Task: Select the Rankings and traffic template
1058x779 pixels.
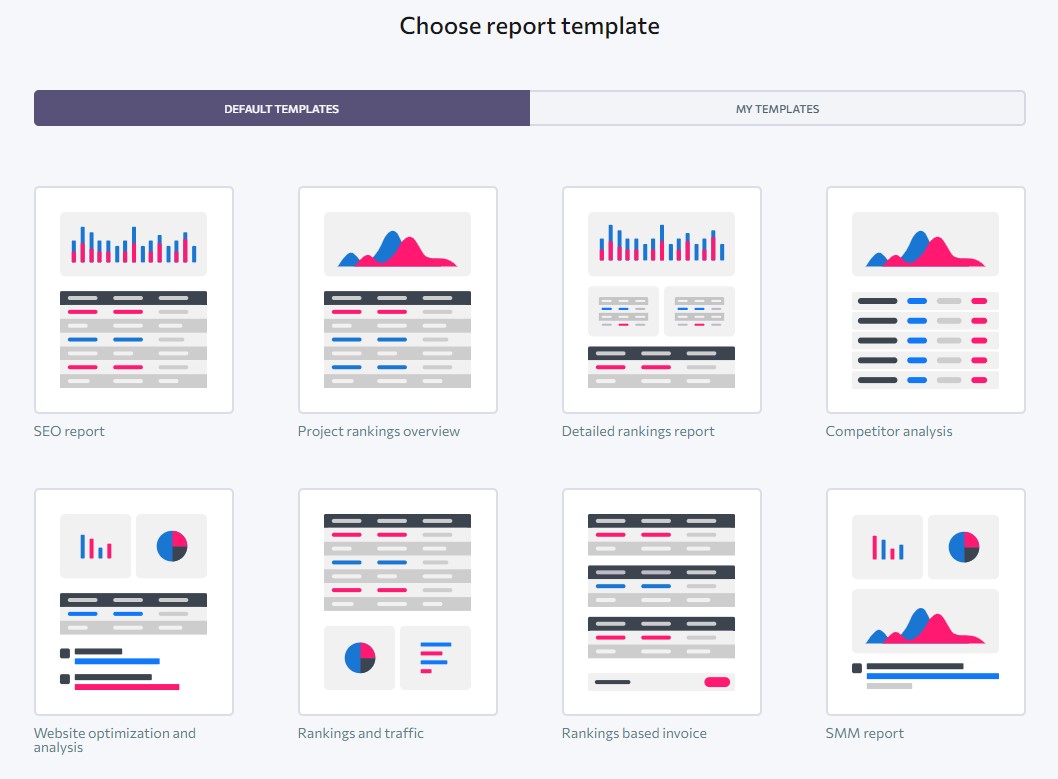Action: coord(397,601)
